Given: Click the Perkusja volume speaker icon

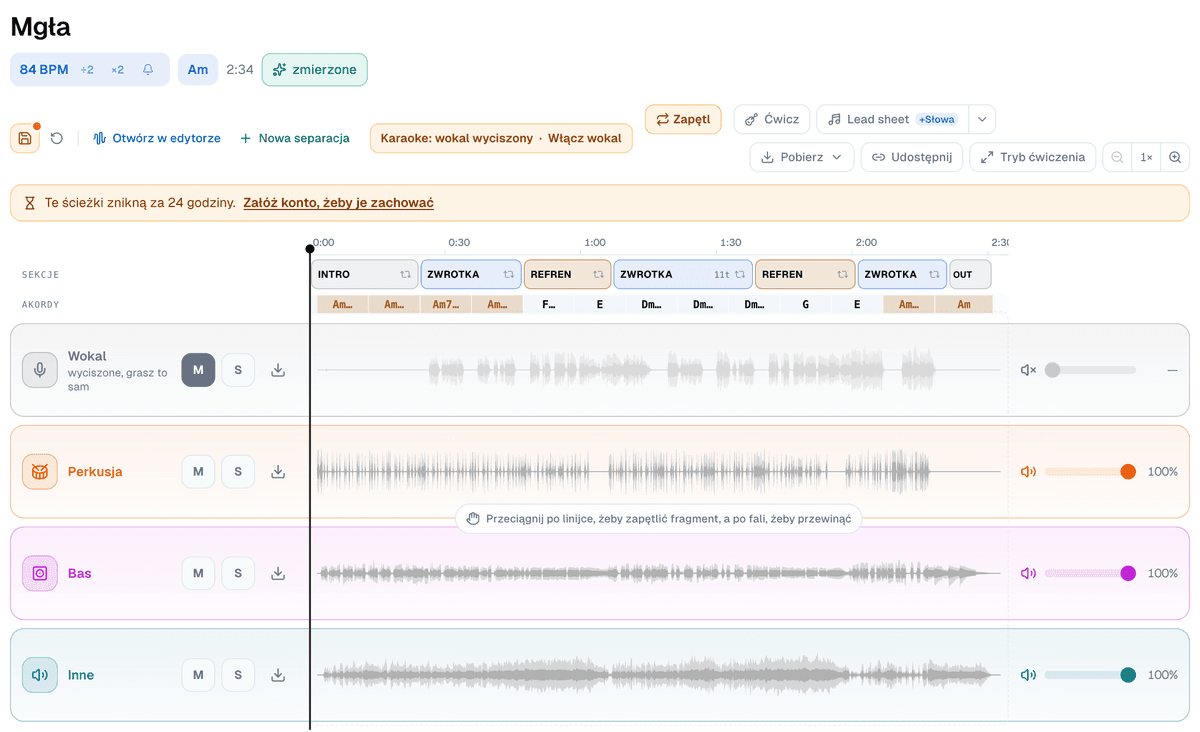Looking at the screenshot, I should (1028, 472).
